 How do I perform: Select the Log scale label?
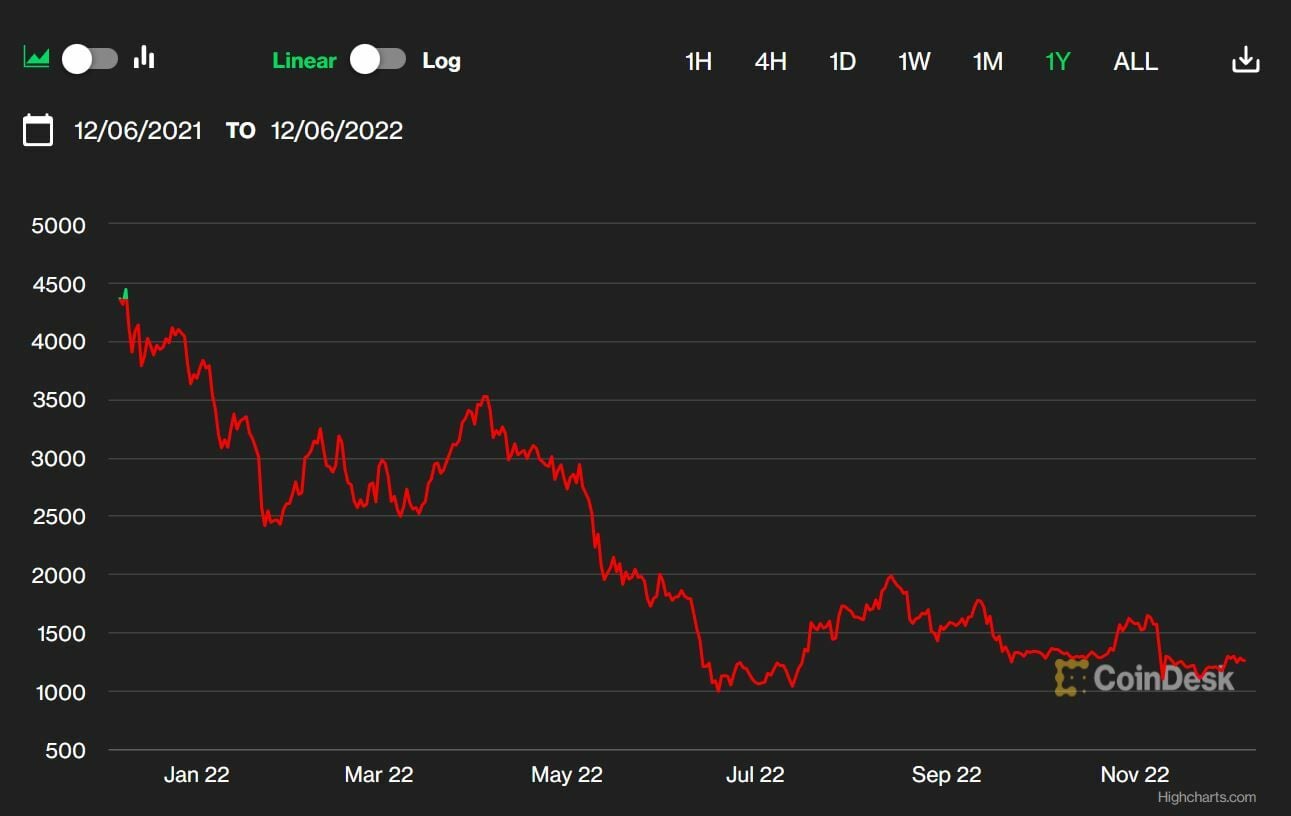[441, 60]
